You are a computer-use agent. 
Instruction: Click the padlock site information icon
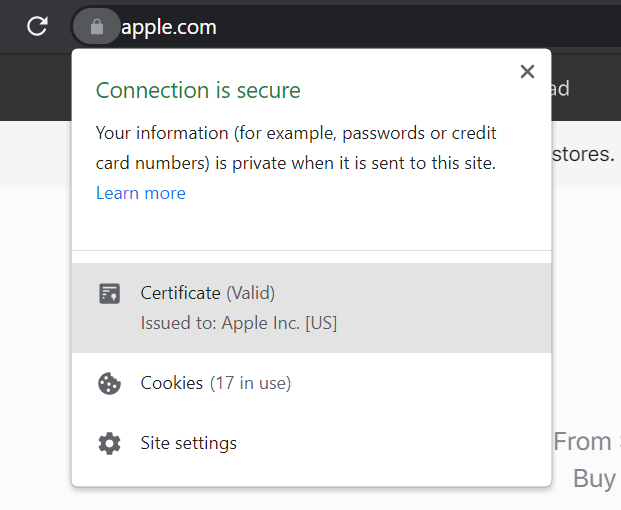click(96, 27)
